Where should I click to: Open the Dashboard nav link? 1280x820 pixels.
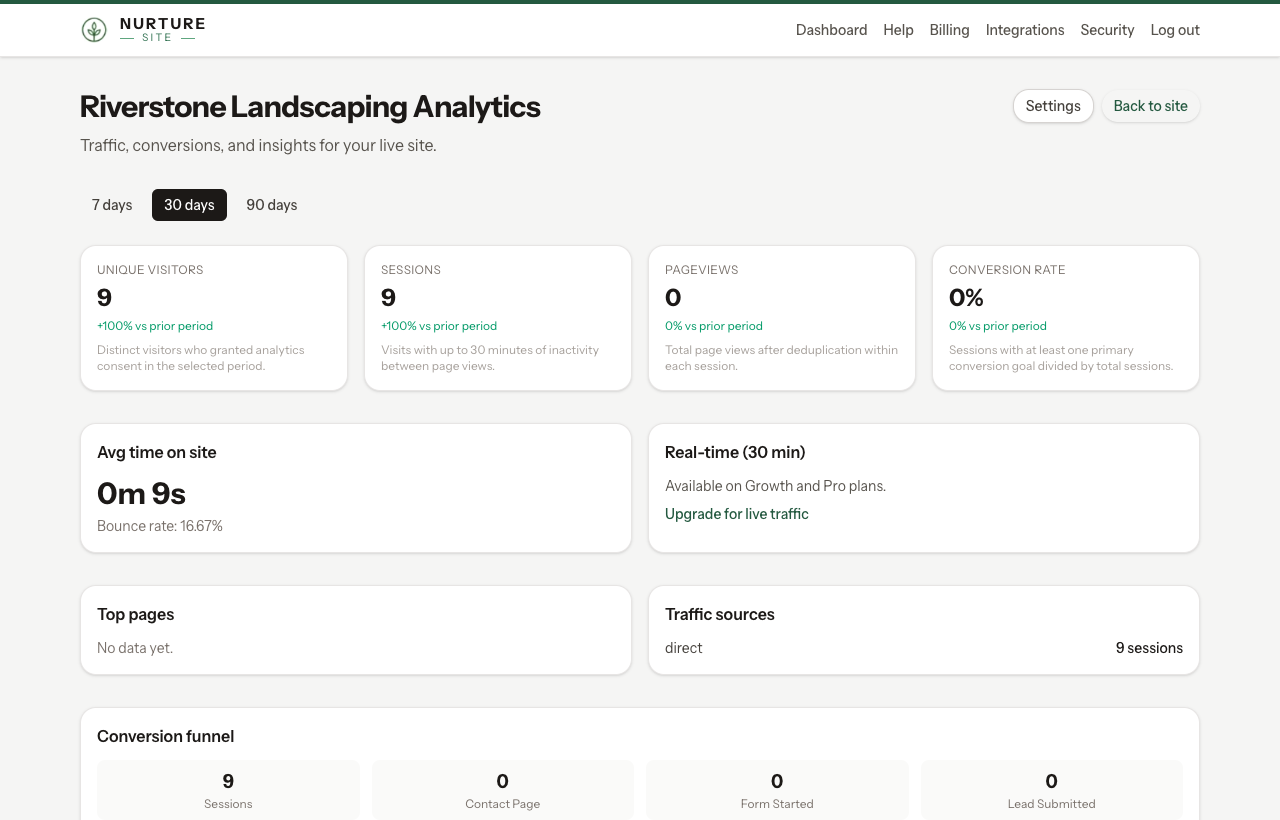(831, 30)
